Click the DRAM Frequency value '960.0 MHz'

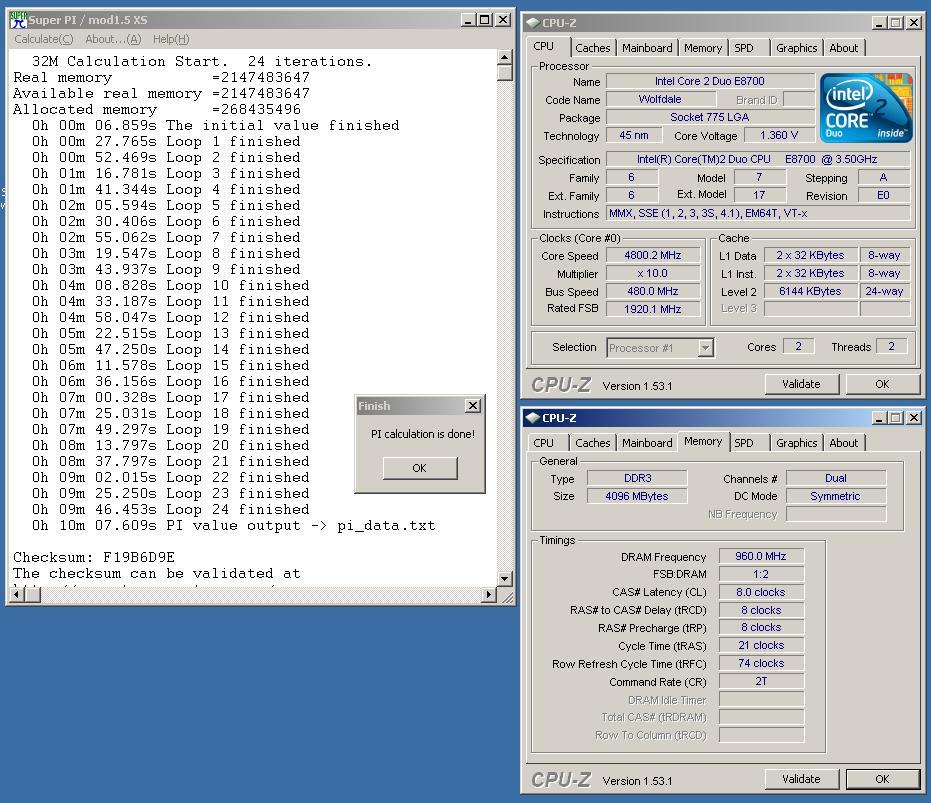point(761,557)
